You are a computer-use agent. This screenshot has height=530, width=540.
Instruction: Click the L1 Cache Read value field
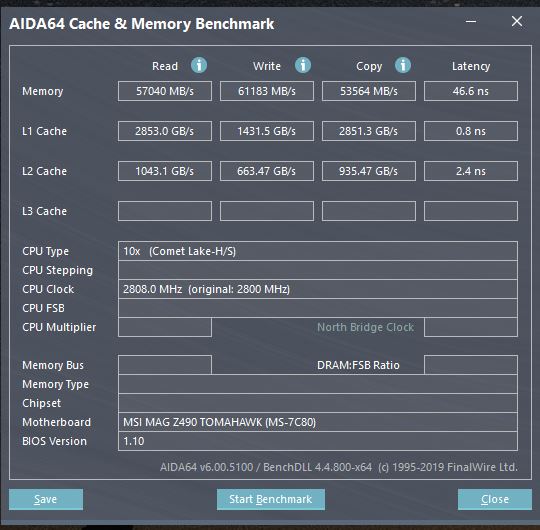tap(165, 131)
